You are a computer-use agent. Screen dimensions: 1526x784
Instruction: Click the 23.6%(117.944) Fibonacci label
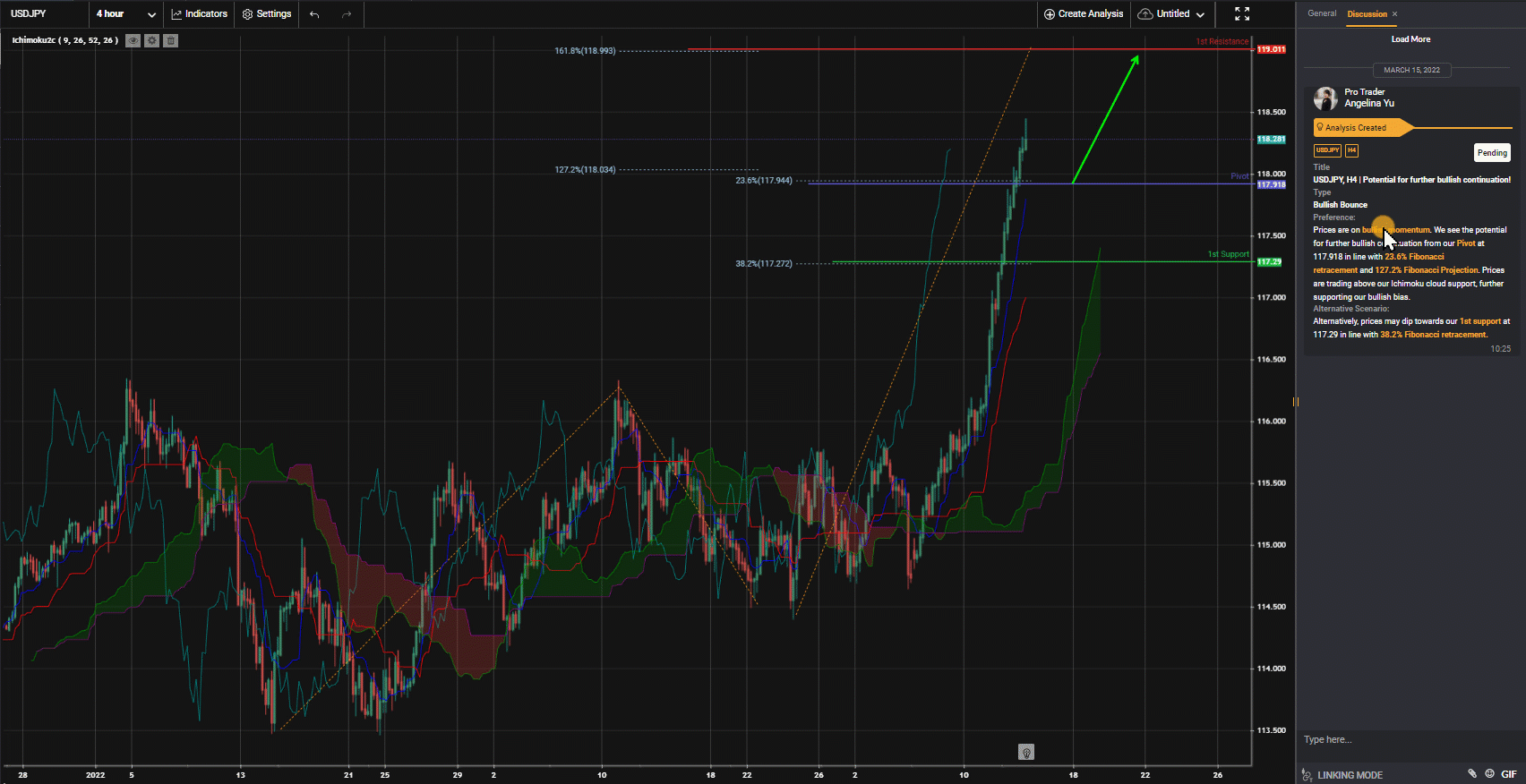[763, 181]
